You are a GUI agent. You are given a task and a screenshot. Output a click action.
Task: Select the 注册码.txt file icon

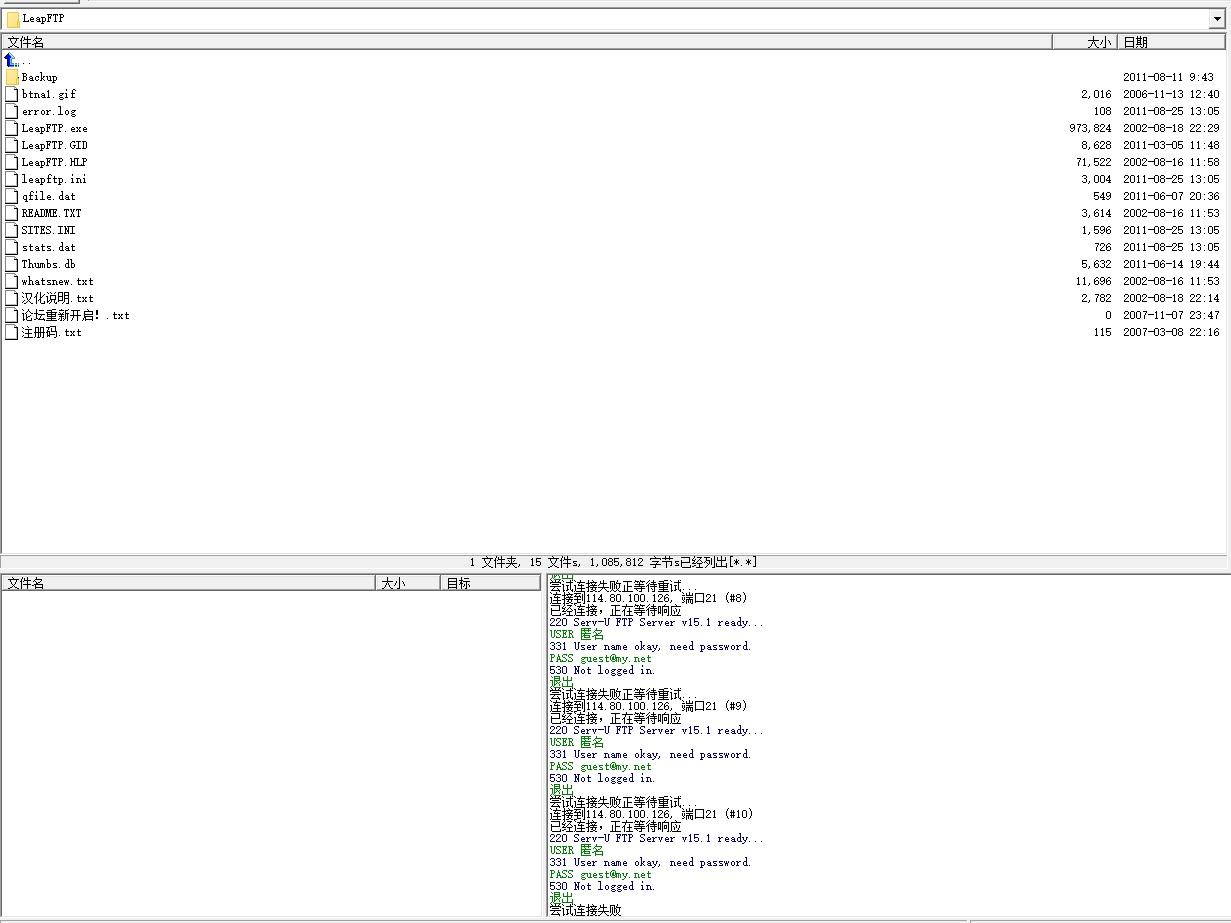[x=12, y=332]
